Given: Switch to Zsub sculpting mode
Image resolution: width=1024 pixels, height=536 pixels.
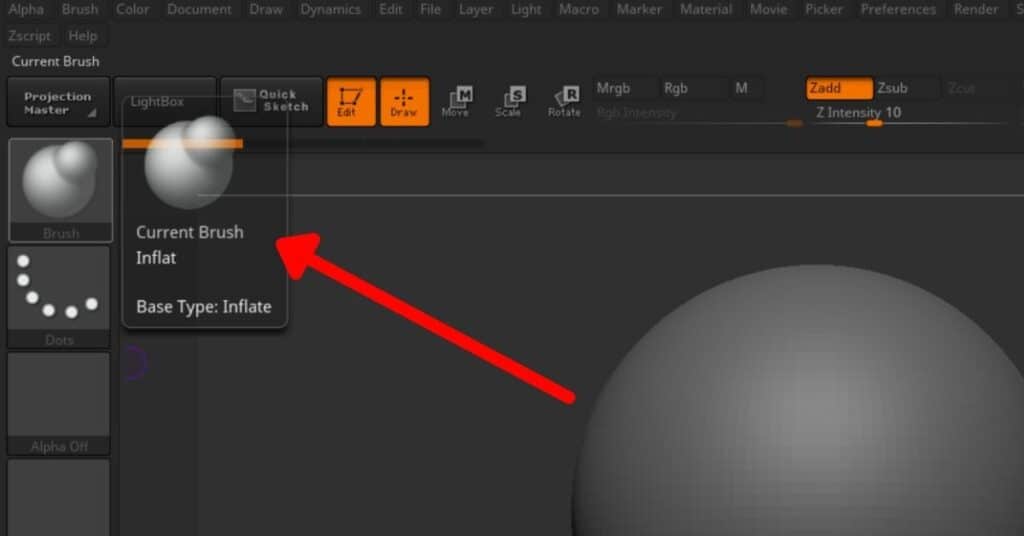Looking at the screenshot, I should coord(906,88).
